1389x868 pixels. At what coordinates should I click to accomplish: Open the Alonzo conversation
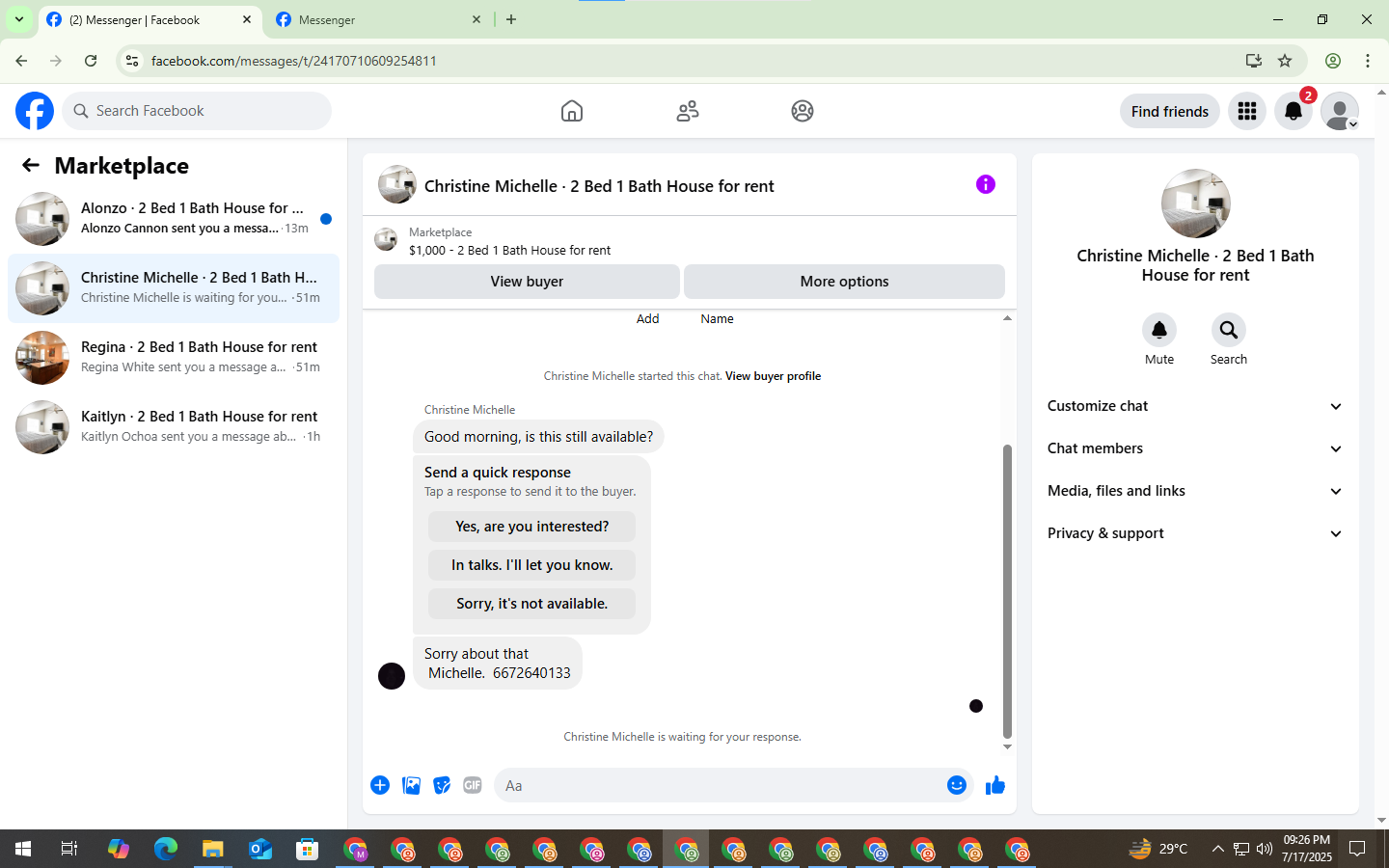pyautogui.click(x=174, y=219)
